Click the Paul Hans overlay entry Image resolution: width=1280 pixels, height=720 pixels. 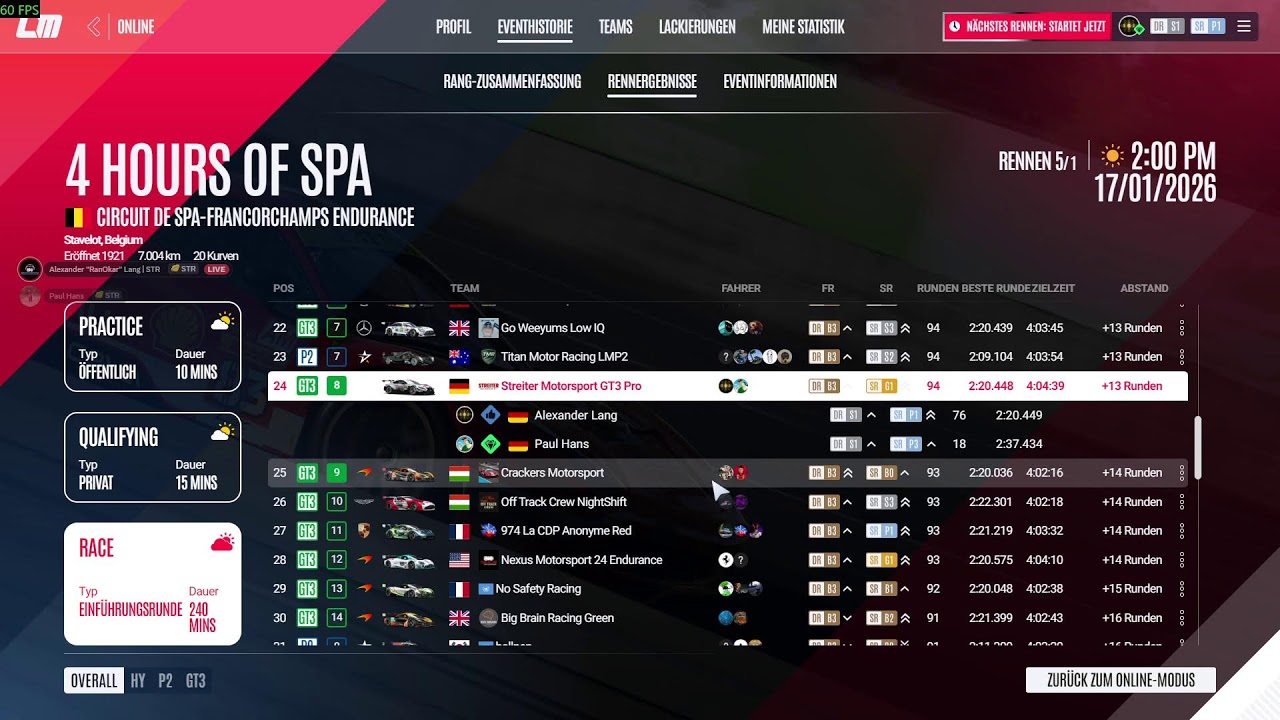pos(71,296)
